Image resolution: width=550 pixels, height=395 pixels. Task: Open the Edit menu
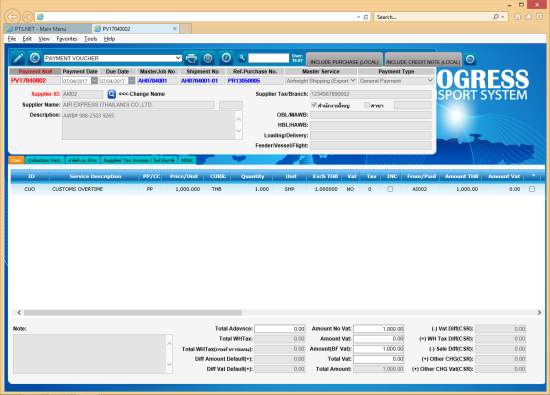27,39
